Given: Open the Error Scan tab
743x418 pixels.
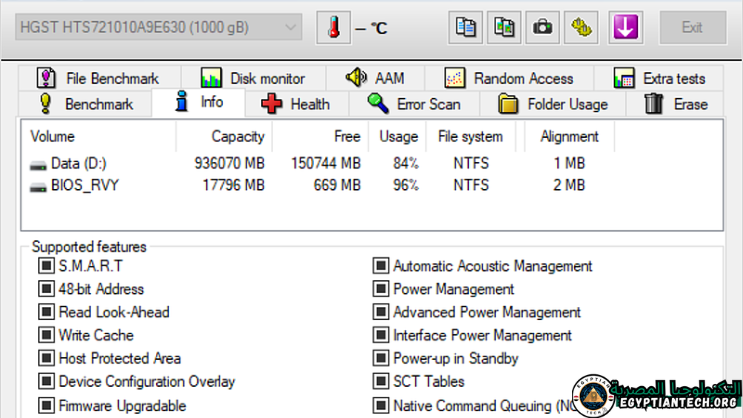Looking at the screenshot, I should click(x=414, y=104).
